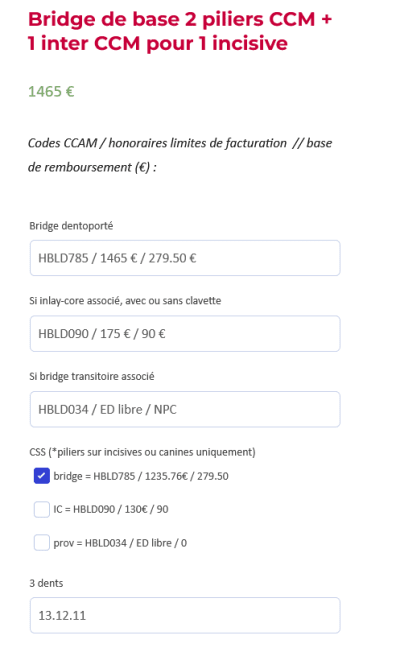Check the IC = HBLD090 checkbox
This screenshot has height=656, width=400.
pos(42,509)
